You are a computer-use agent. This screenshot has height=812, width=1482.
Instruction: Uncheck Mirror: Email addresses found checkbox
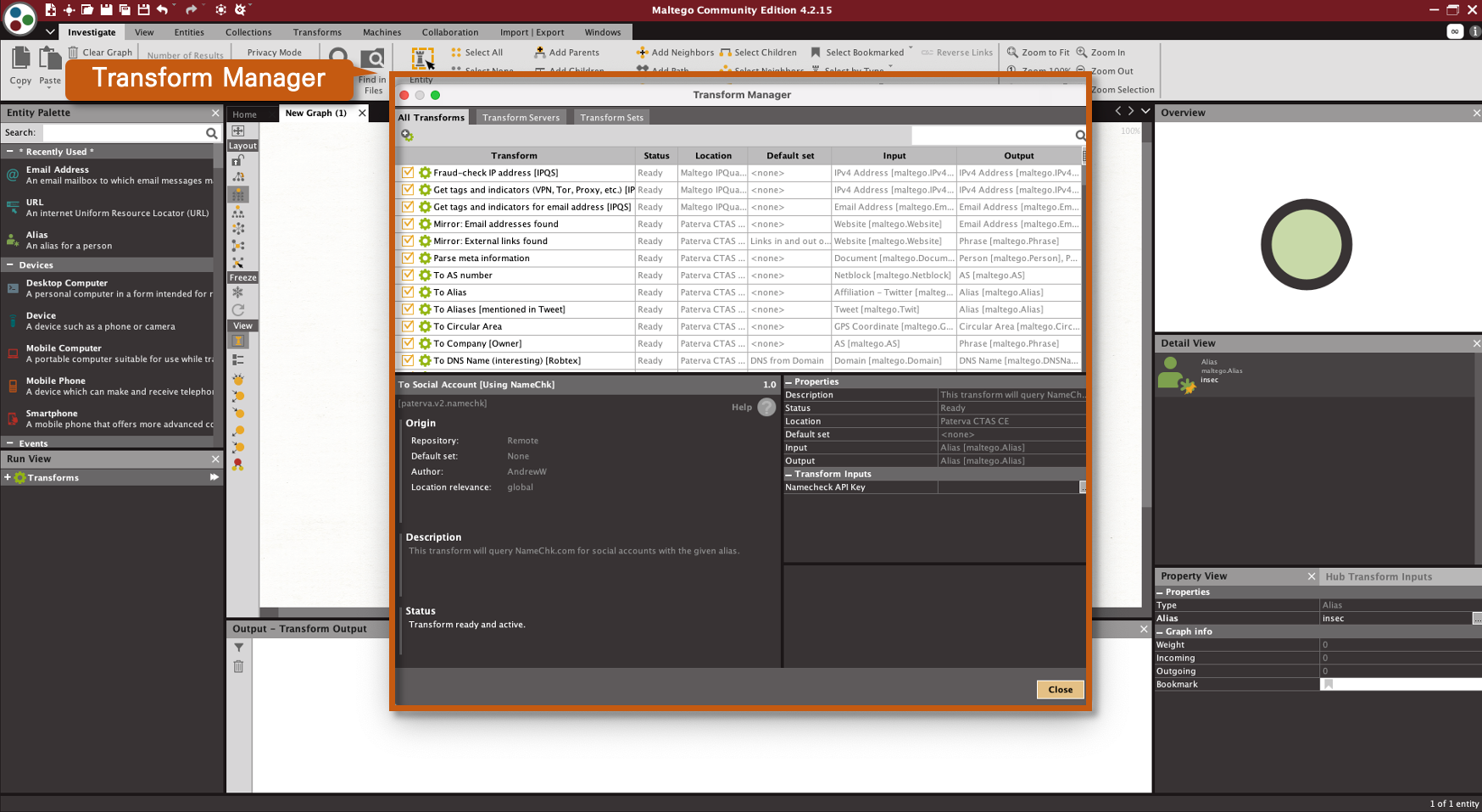[408, 224]
